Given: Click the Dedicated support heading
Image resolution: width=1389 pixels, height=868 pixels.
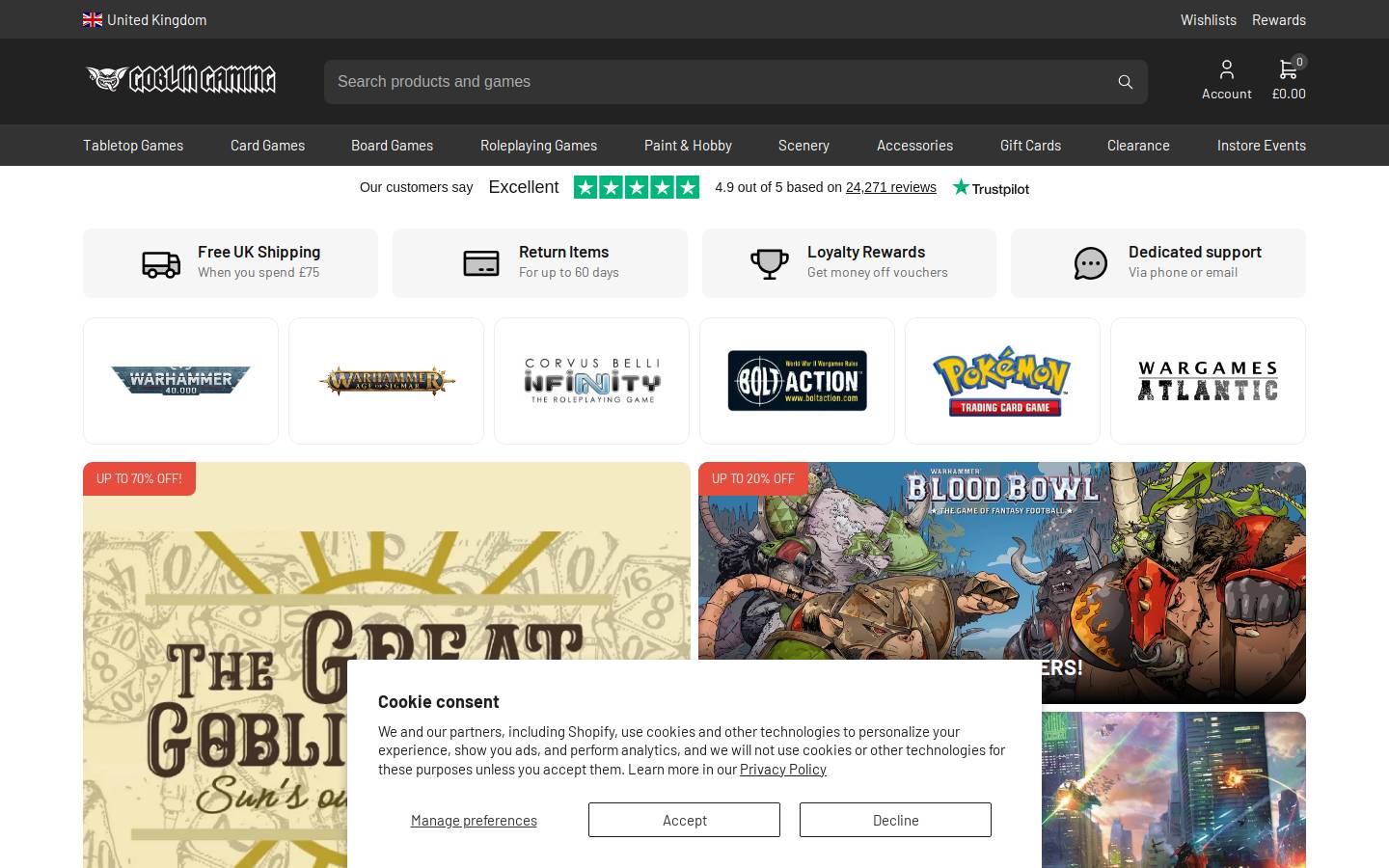Looking at the screenshot, I should click(x=1194, y=252).
